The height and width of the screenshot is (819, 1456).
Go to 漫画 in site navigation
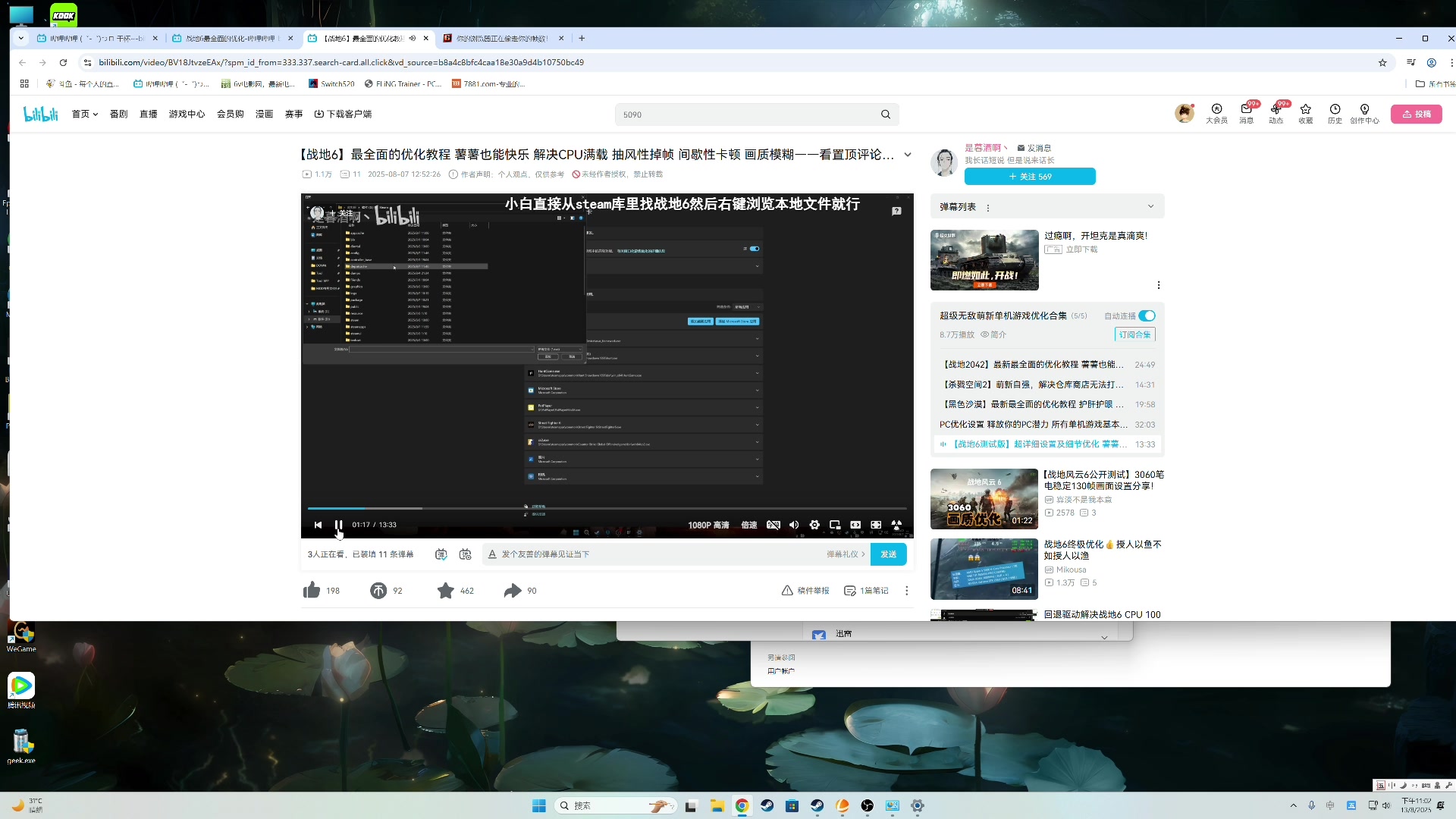click(264, 115)
